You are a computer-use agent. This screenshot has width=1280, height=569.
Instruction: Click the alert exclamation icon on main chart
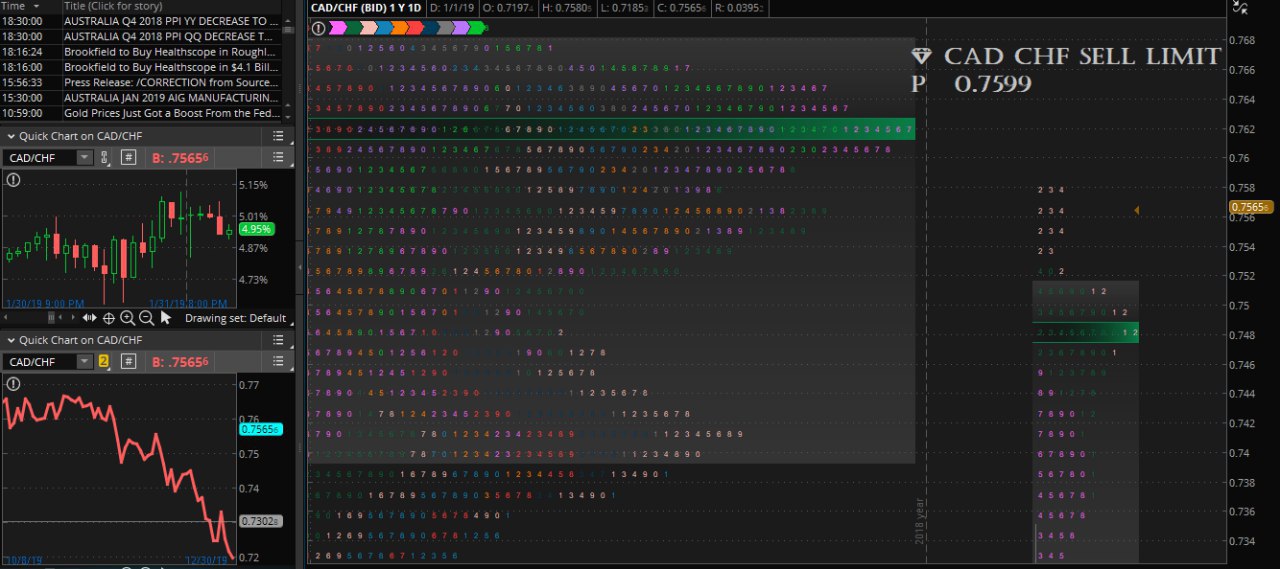tap(319, 28)
